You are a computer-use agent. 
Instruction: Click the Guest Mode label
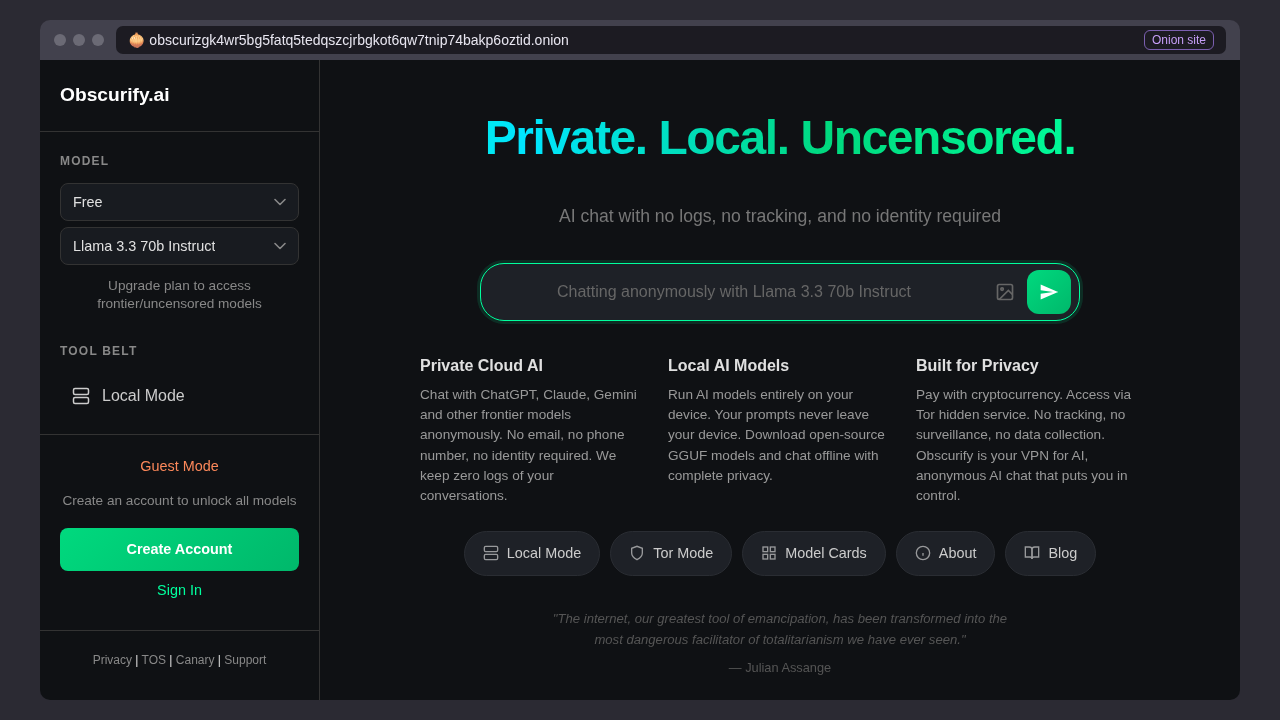pyautogui.click(x=179, y=466)
